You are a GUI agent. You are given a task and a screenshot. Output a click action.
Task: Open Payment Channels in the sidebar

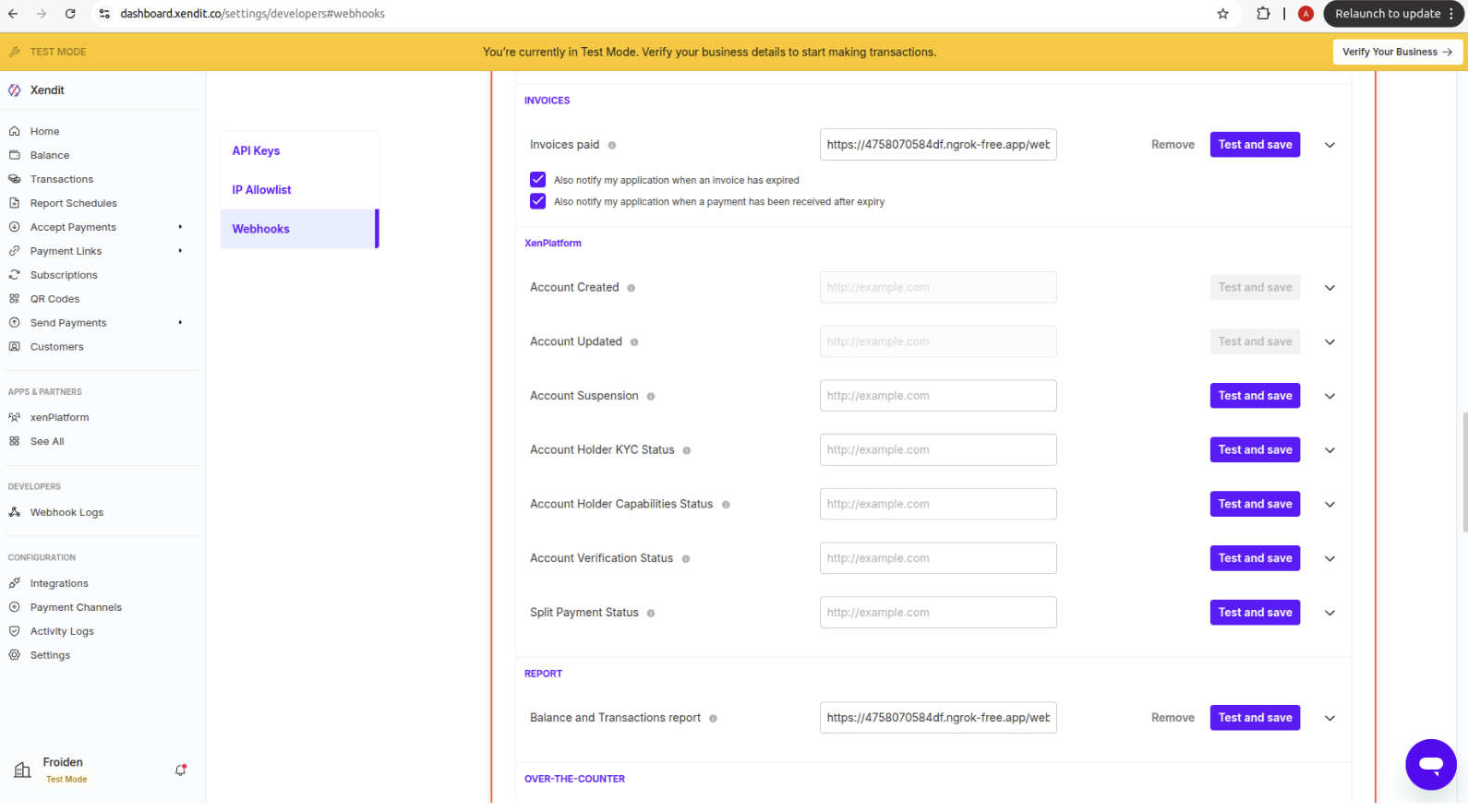(76, 607)
